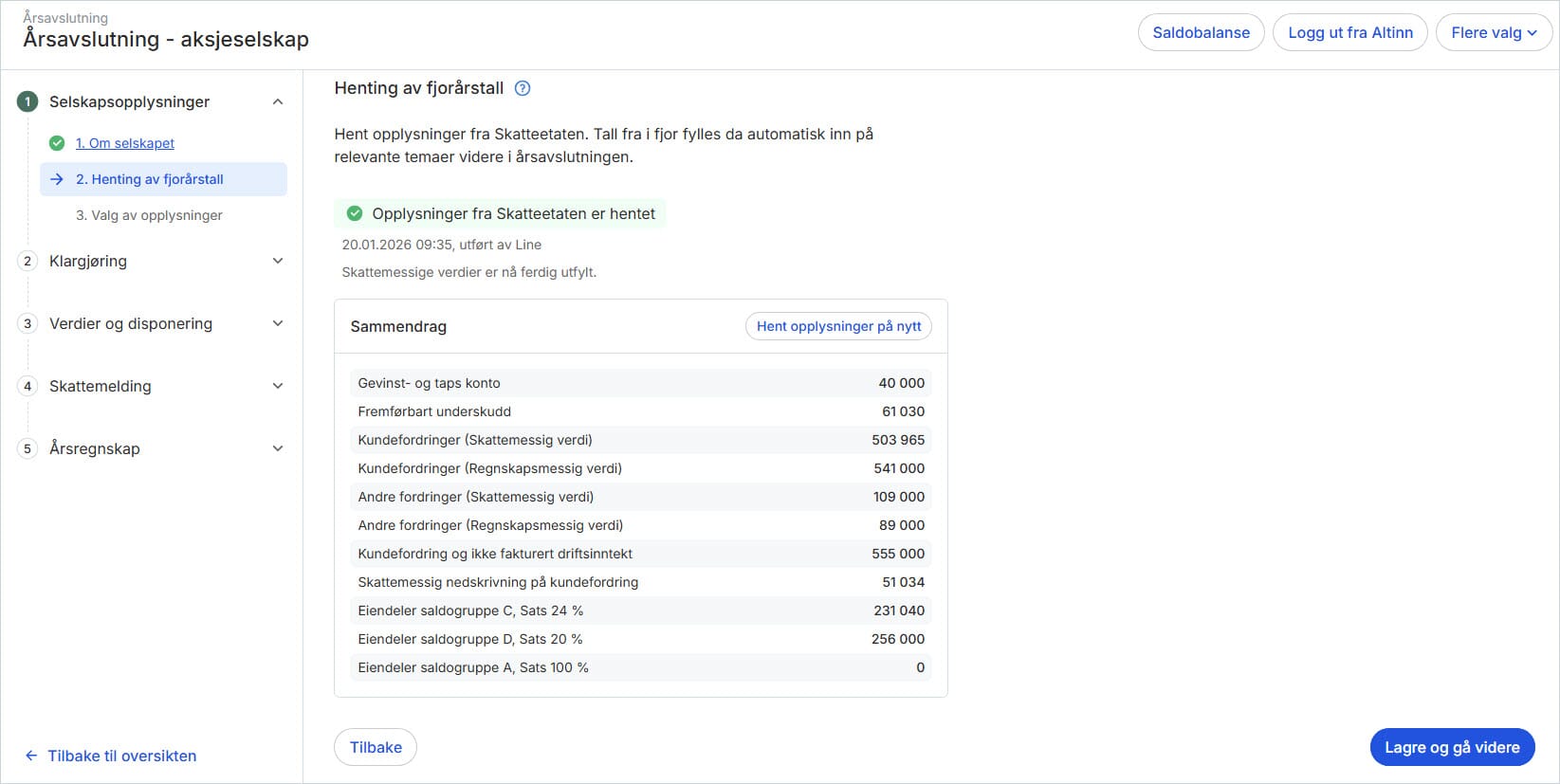
Task: Click the green checkmark next to Om selskapet
Action: (57, 143)
